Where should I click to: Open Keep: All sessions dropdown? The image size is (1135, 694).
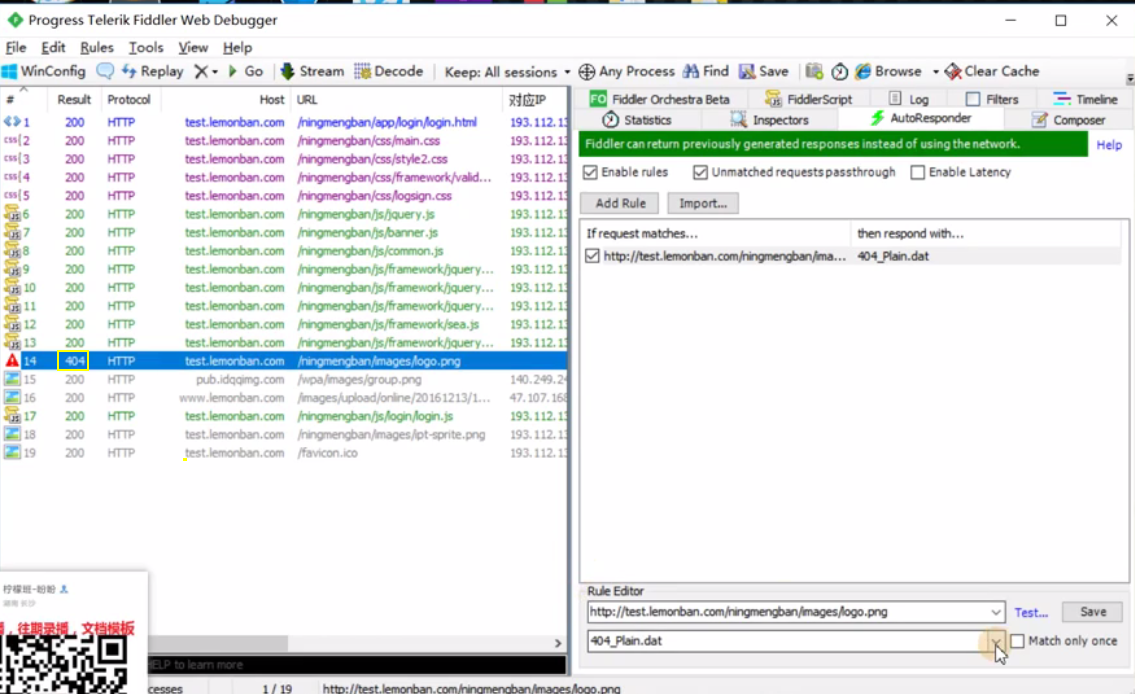507,72
